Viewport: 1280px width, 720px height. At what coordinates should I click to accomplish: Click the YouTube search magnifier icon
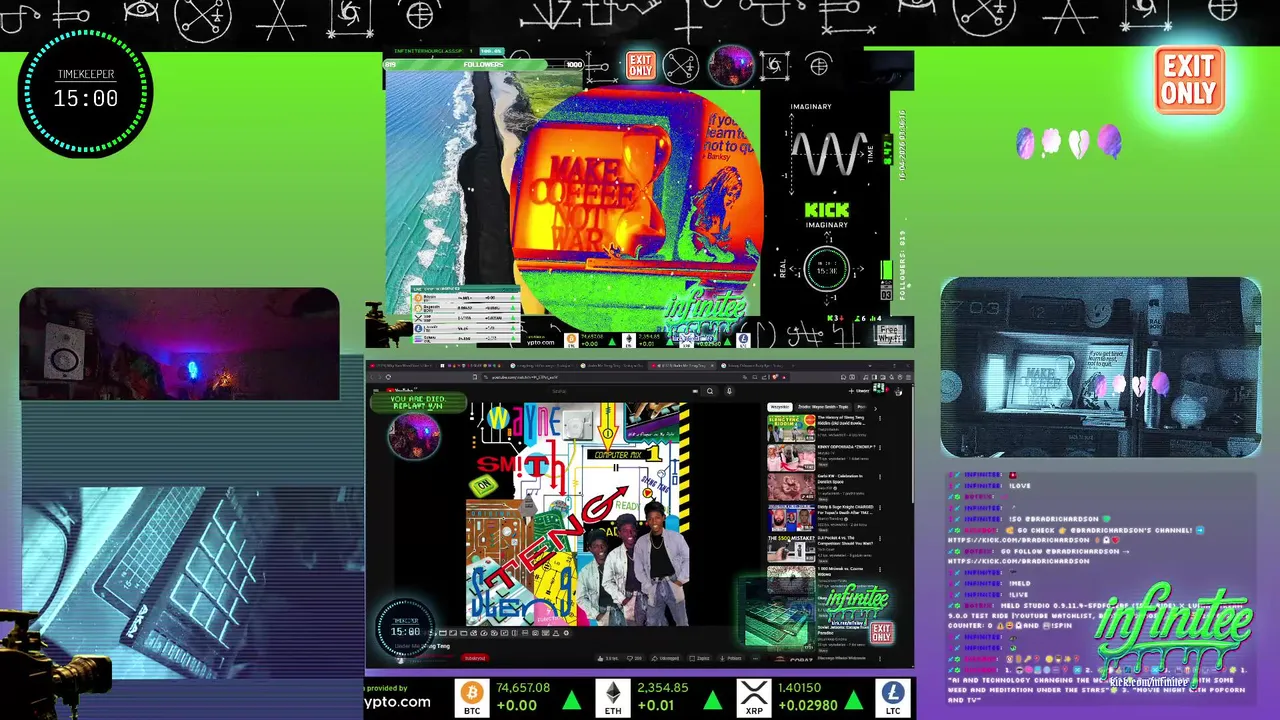pos(710,391)
